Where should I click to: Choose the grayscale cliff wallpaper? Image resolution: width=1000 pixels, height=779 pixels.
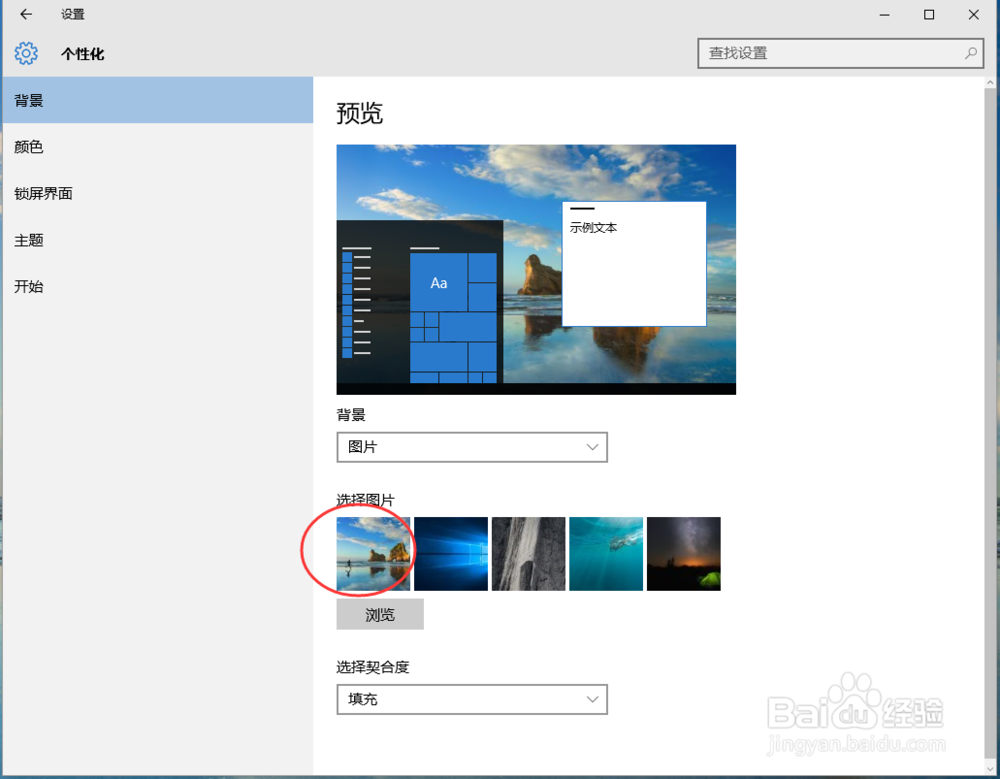[528, 553]
